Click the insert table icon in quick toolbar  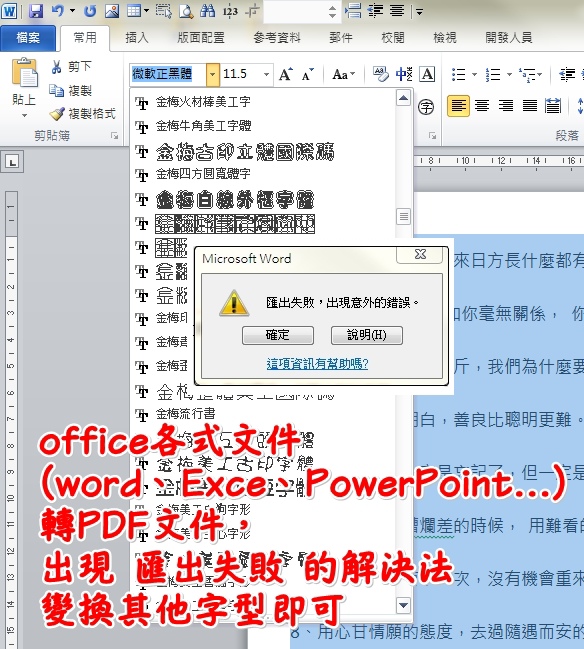134,11
